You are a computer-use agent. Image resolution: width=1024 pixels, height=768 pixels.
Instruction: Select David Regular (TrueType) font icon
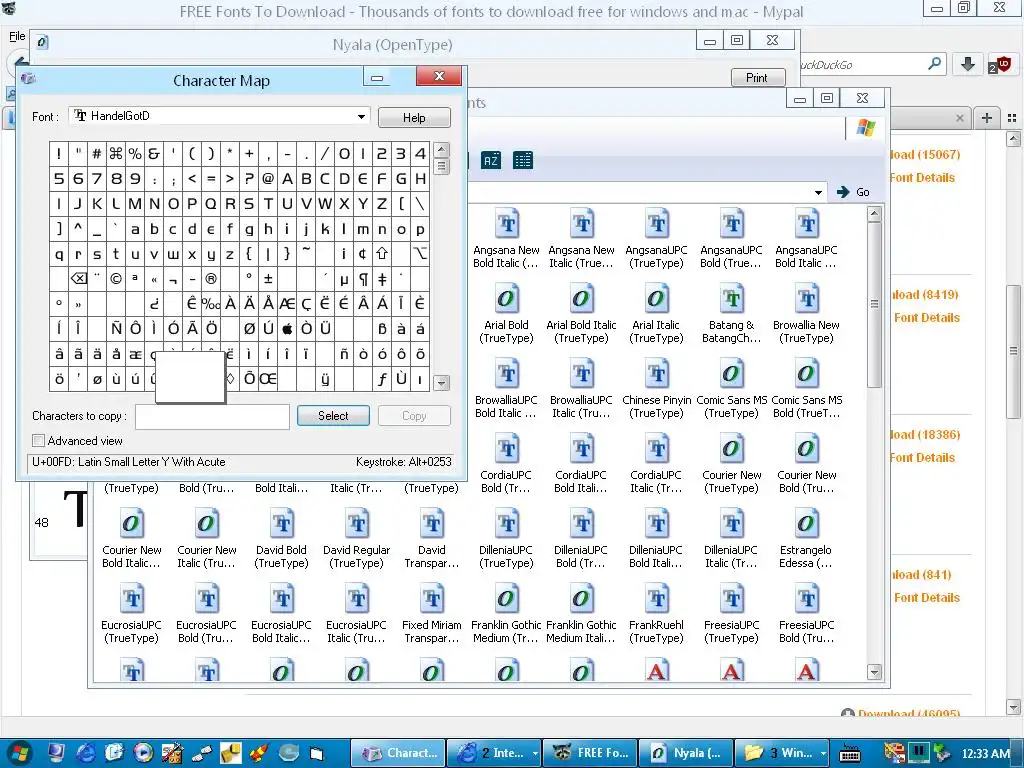pyautogui.click(x=357, y=539)
